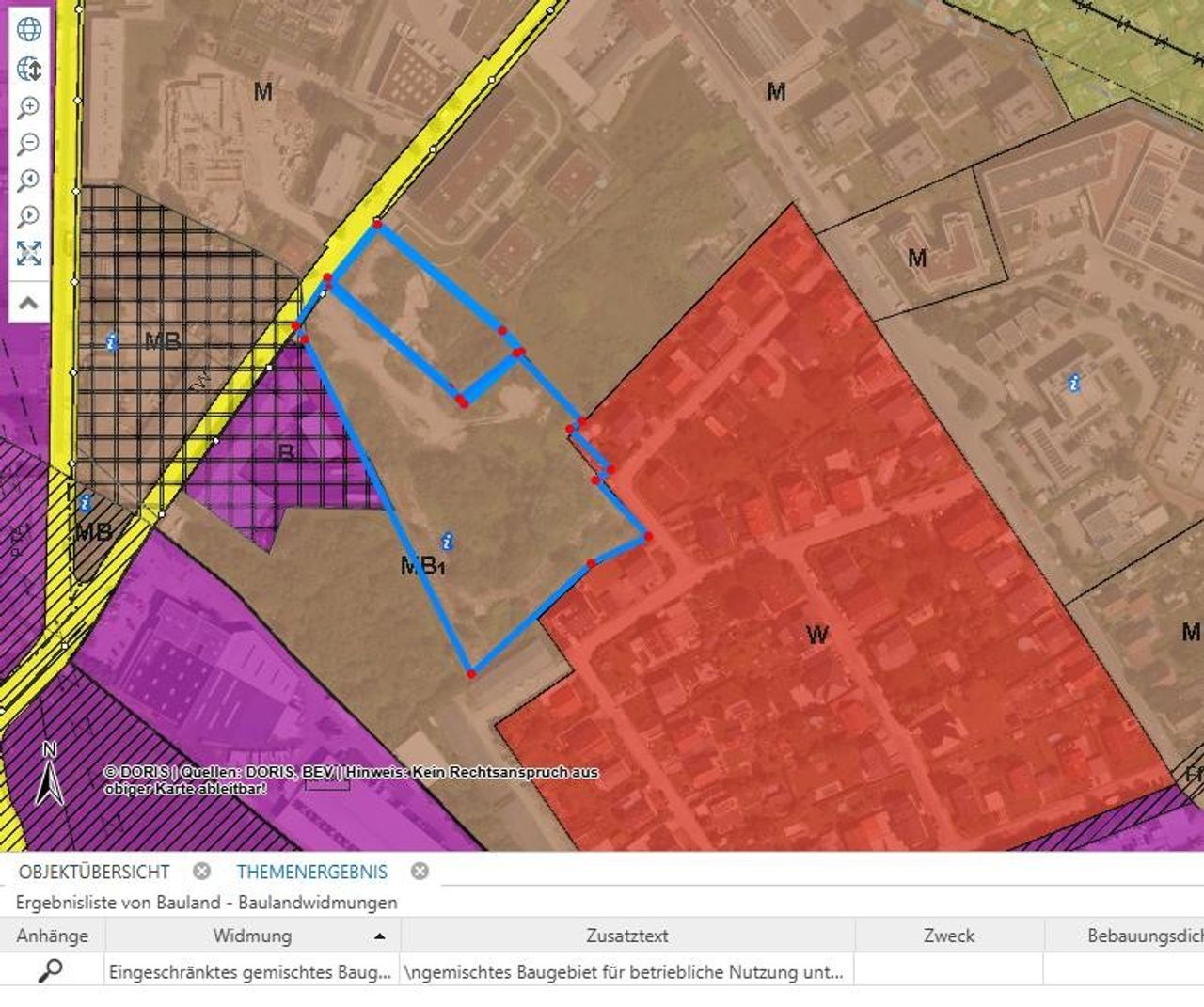This screenshot has width=1204, height=1007.
Task: Select the THEMENERGEBNIS tab
Action: click(311, 872)
